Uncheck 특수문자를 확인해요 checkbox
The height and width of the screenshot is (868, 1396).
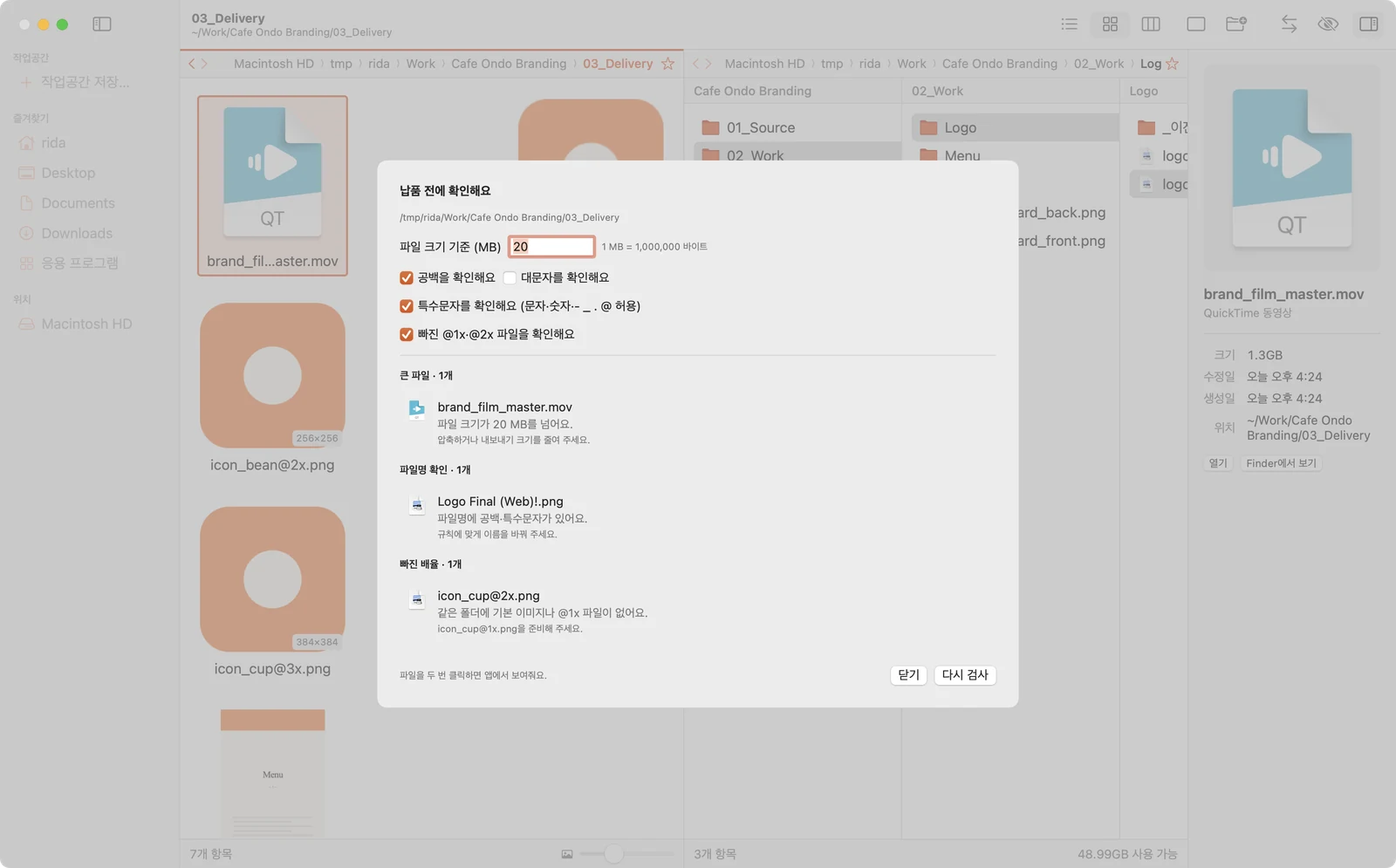click(406, 306)
